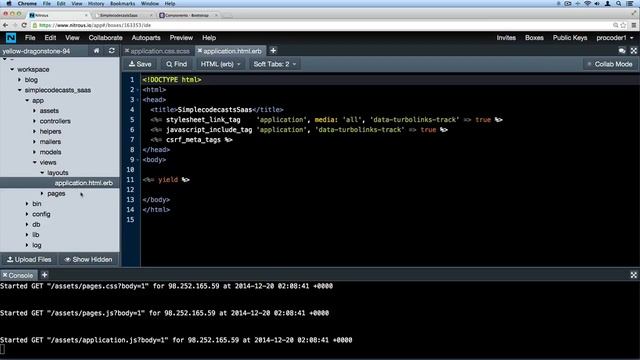This screenshot has height=360, width=640.
Task: Open the Boxes link
Action: point(534,38)
